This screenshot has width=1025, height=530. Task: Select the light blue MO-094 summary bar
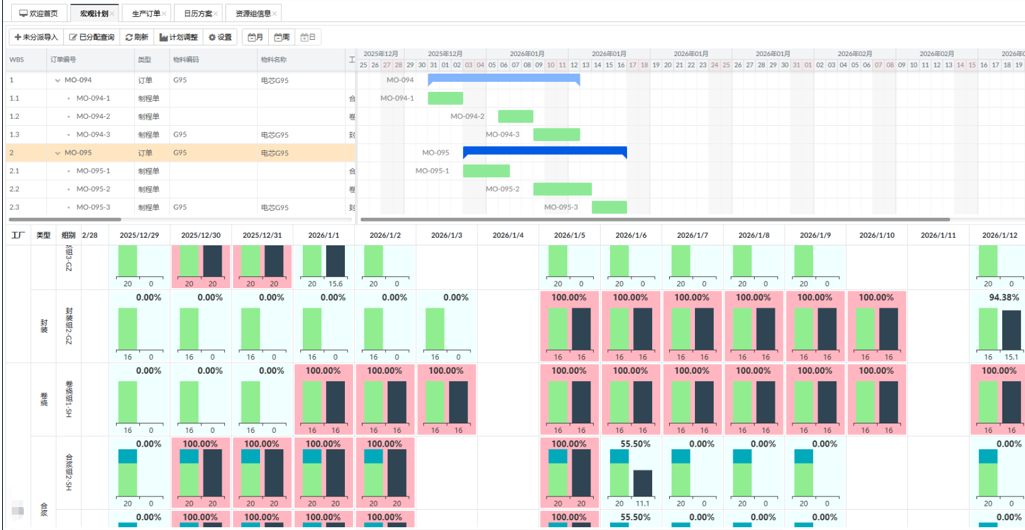[x=504, y=80]
